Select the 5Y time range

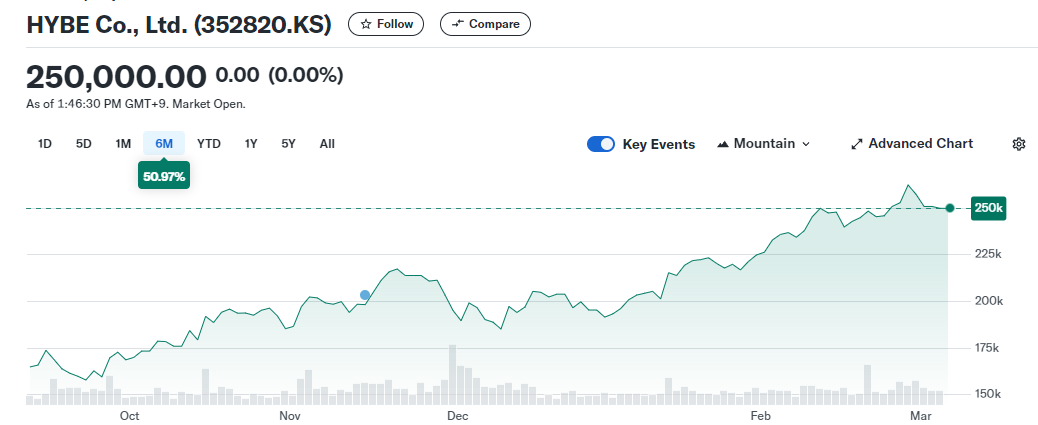pyautogui.click(x=289, y=144)
